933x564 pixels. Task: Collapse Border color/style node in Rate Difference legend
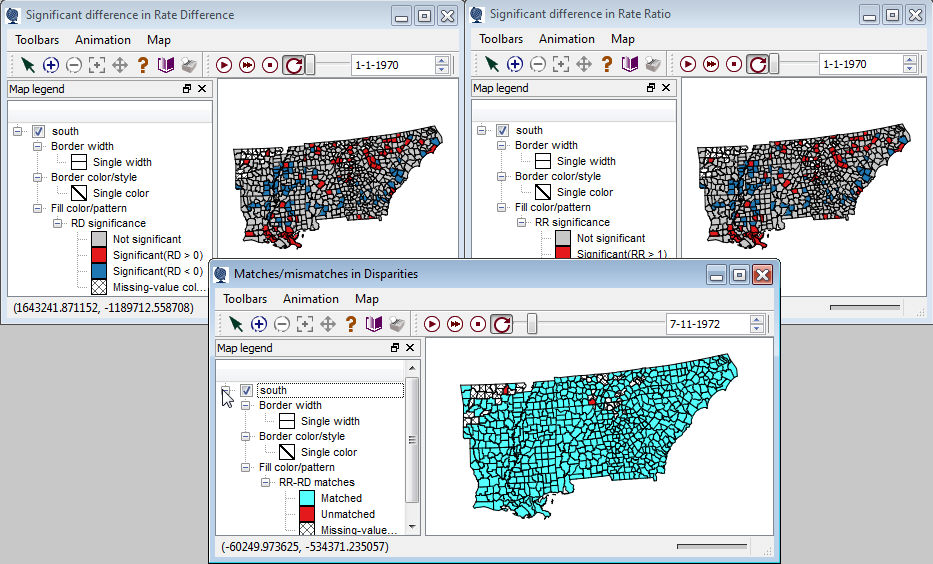[x=37, y=177]
